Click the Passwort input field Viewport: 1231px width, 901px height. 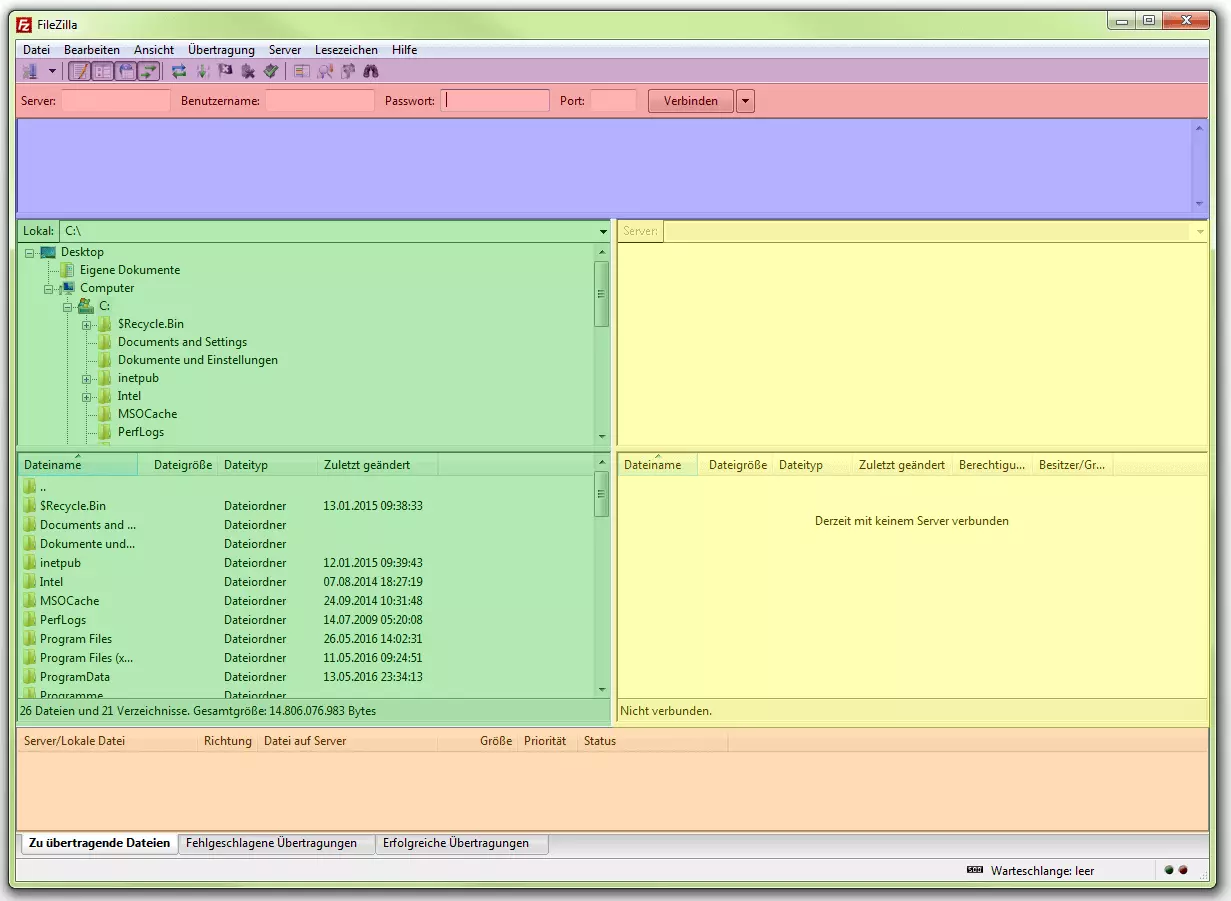[496, 101]
